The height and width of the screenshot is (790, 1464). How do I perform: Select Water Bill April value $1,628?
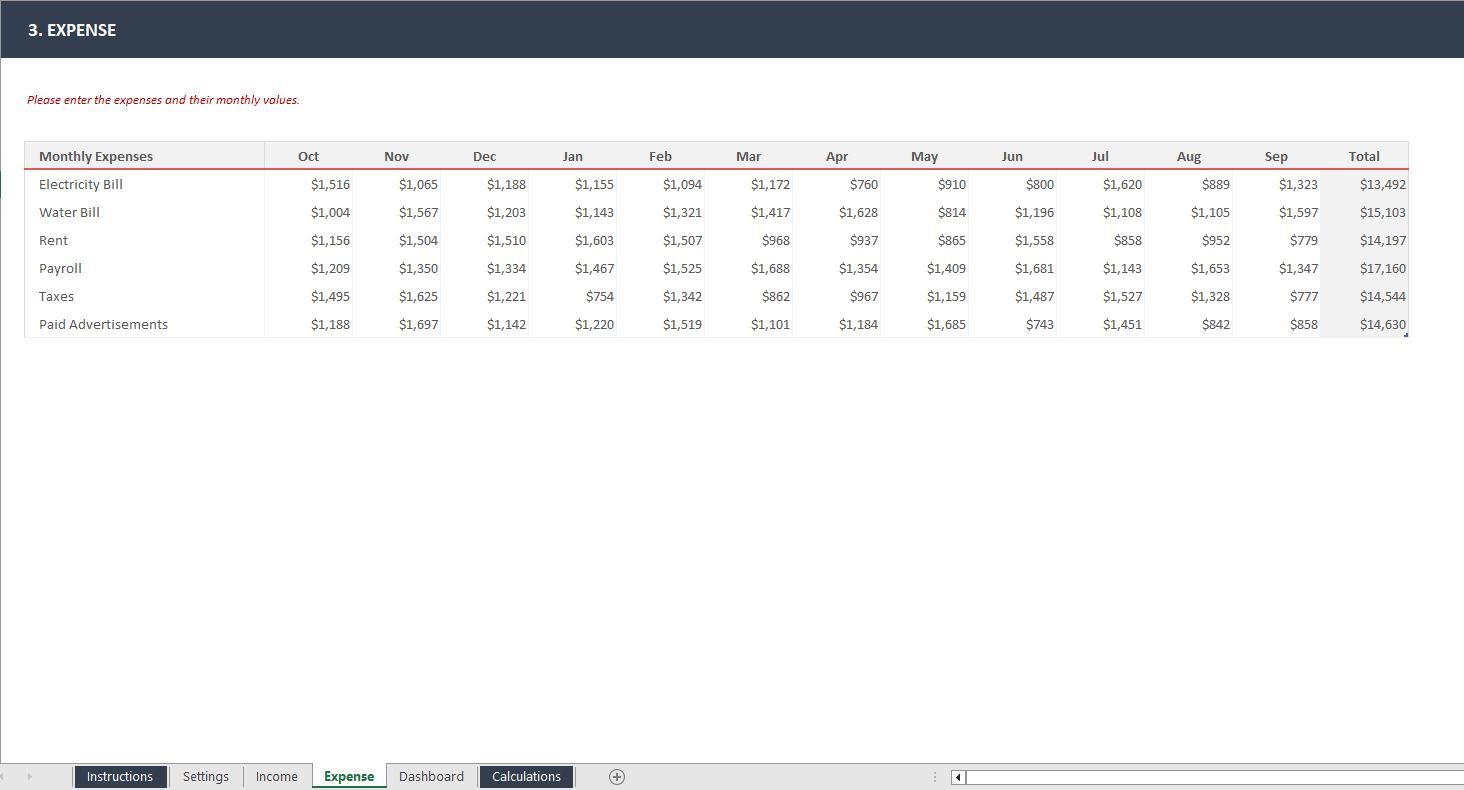pyautogui.click(x=837, y=212)
